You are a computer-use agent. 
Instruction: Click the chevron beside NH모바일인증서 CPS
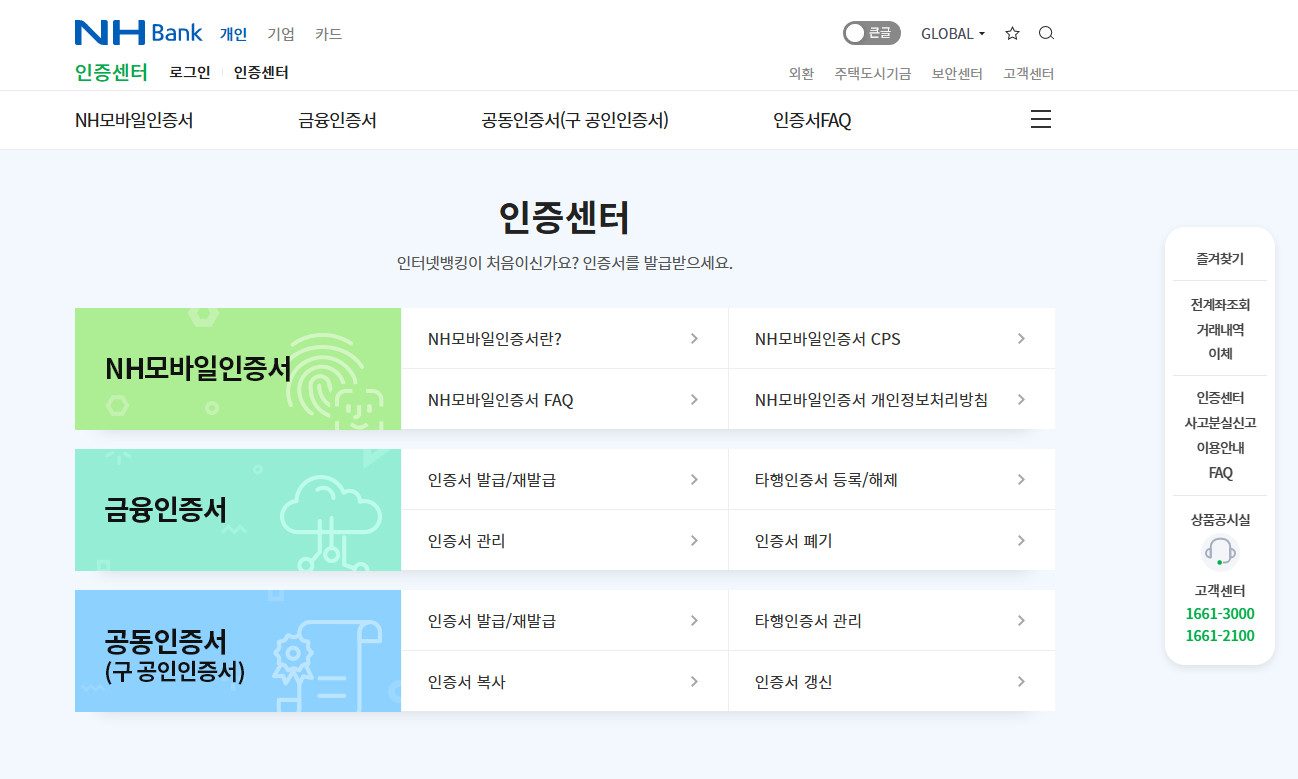coord(1021,338)
